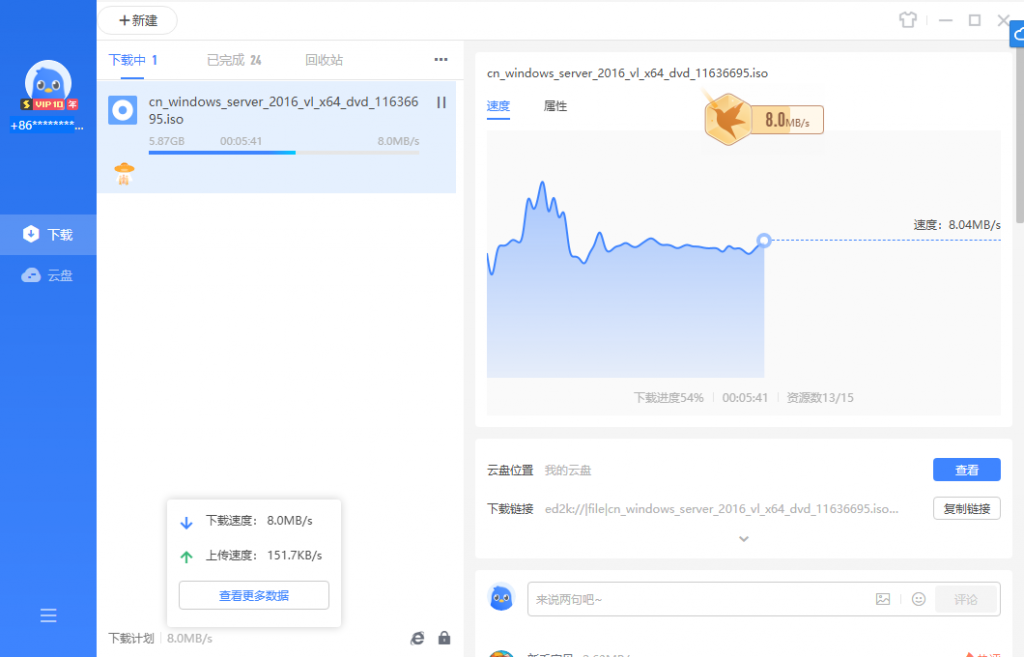Switch to the 已完成 tab

(x=225, y=59)
